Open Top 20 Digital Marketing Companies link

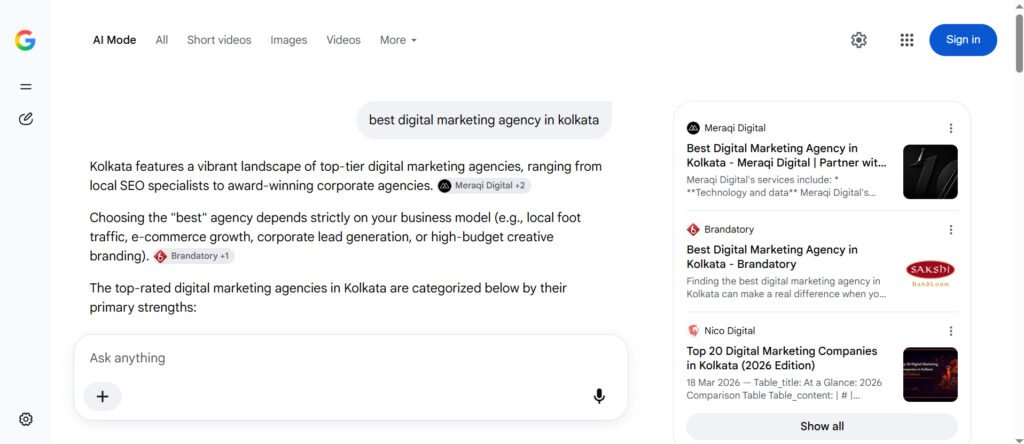pyautogui.click(x=782, y=358)
